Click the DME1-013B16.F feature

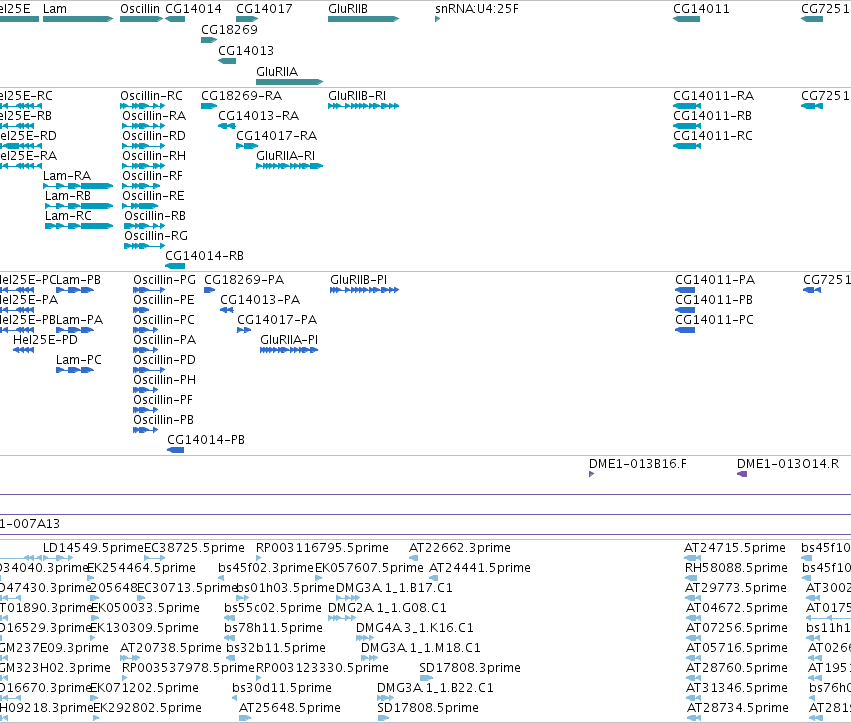click(592, 474)
